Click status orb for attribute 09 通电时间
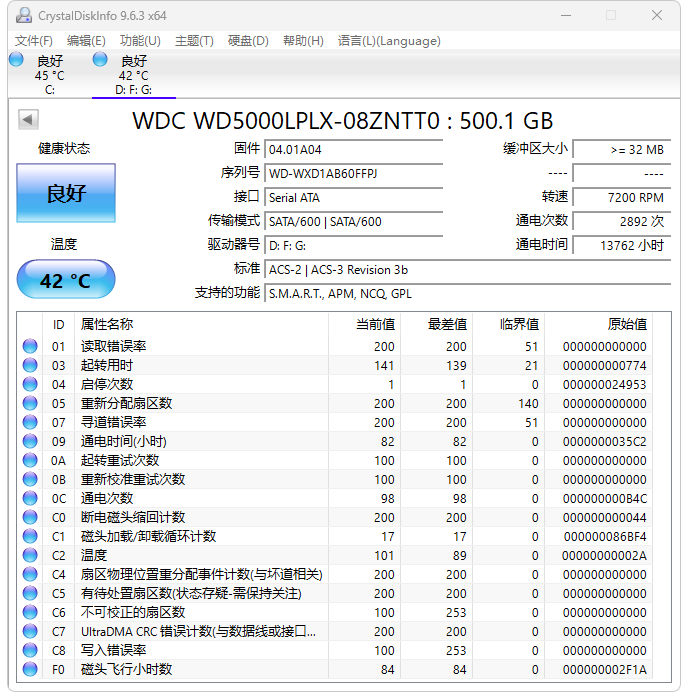 (x=30, y=441)
